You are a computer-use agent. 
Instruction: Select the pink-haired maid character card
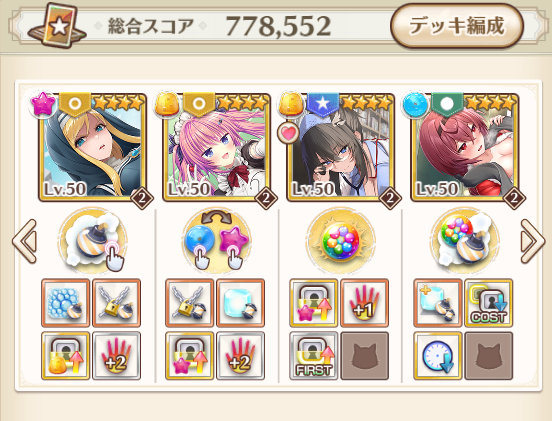217,147
